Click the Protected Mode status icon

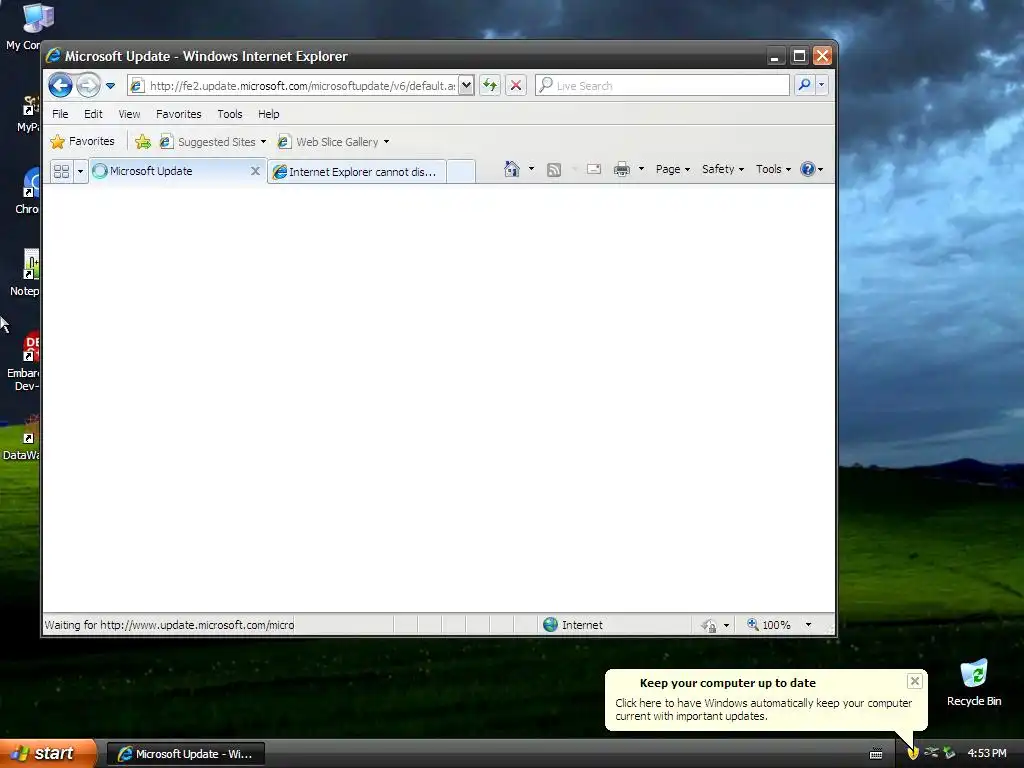[x=709, y=626]
